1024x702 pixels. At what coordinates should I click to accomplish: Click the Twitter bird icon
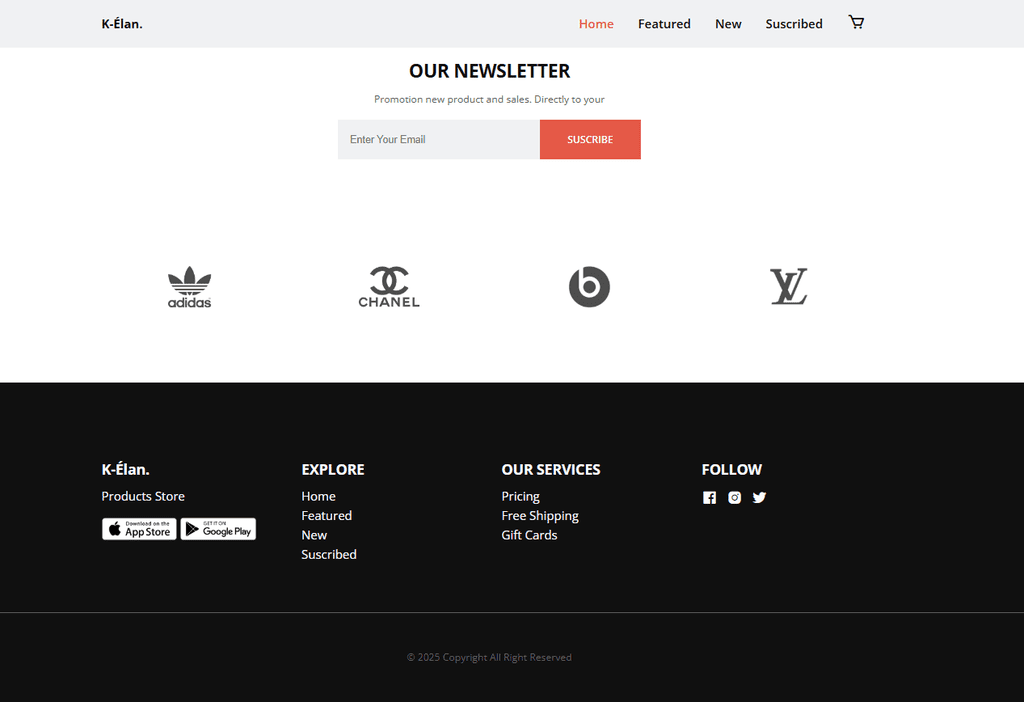pyautogui.click(x=759, y=498)
